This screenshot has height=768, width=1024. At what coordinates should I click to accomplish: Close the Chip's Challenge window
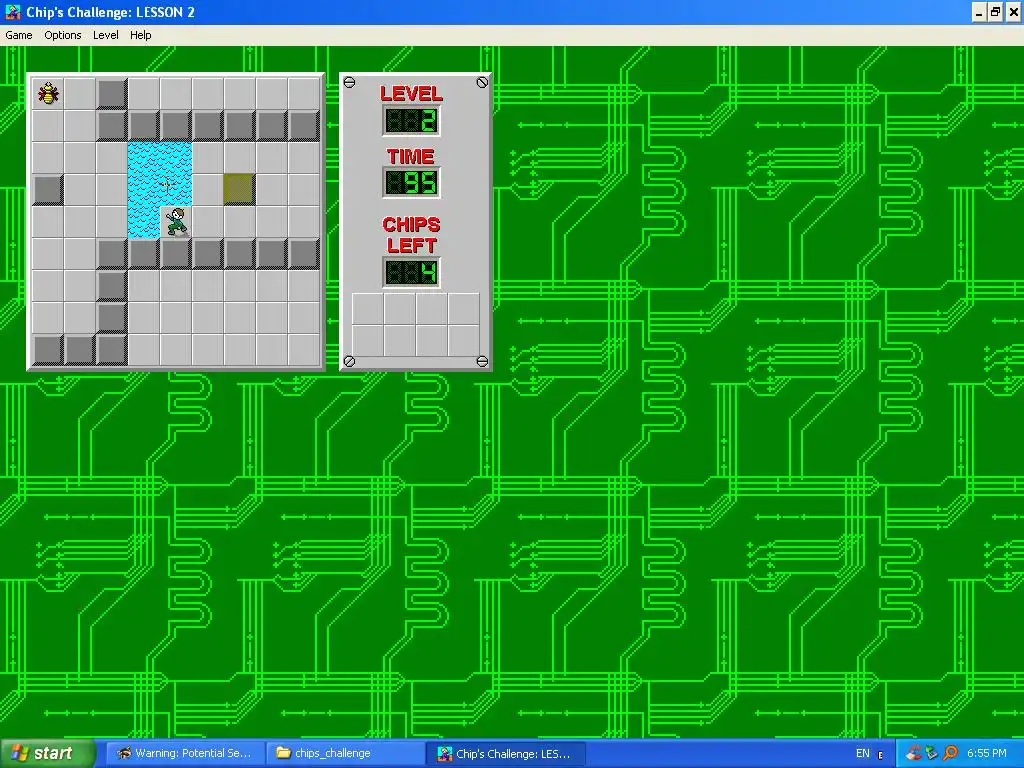[x=1014, y=12]
